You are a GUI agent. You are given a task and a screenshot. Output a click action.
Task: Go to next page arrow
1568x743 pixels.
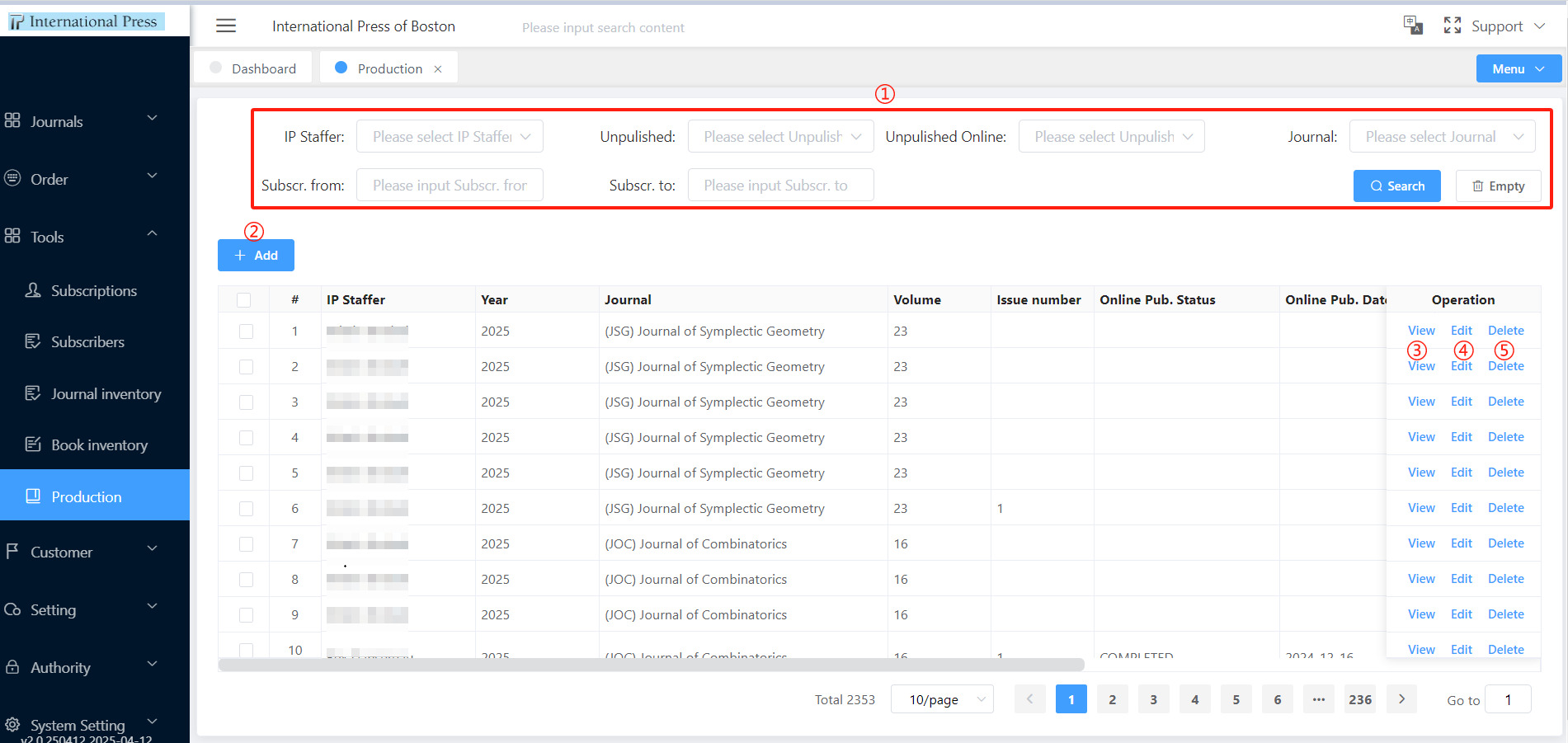point(1401,699)
